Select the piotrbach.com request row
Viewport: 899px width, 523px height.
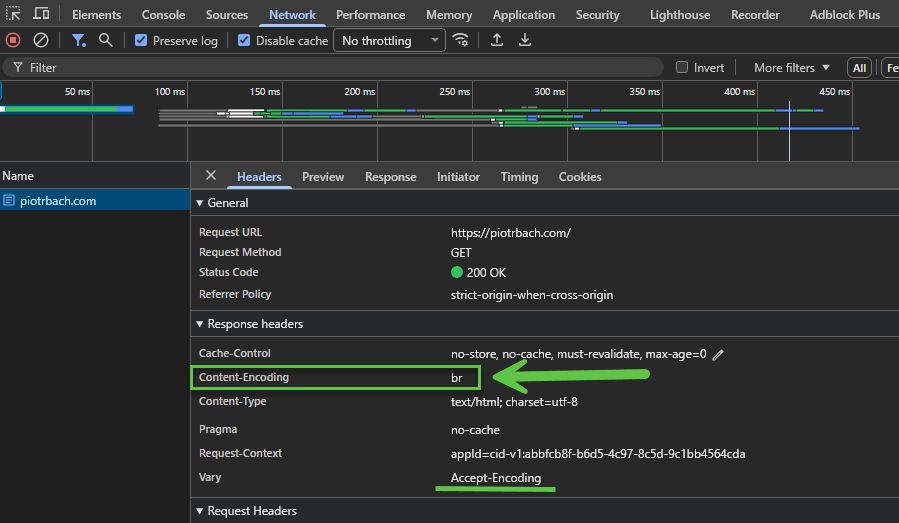tap(95, 200)
